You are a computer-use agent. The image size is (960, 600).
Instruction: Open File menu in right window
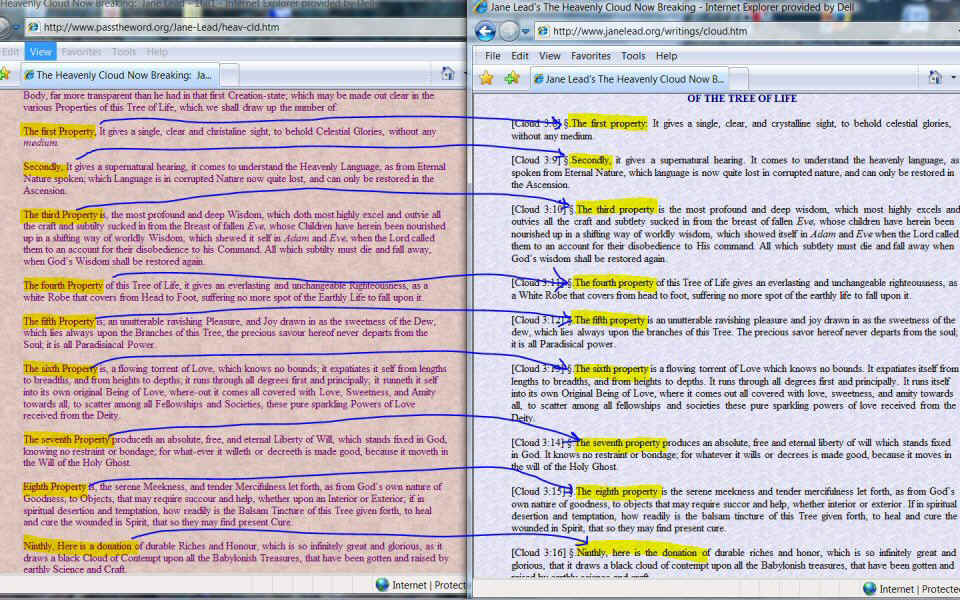(x=493, y=56)
